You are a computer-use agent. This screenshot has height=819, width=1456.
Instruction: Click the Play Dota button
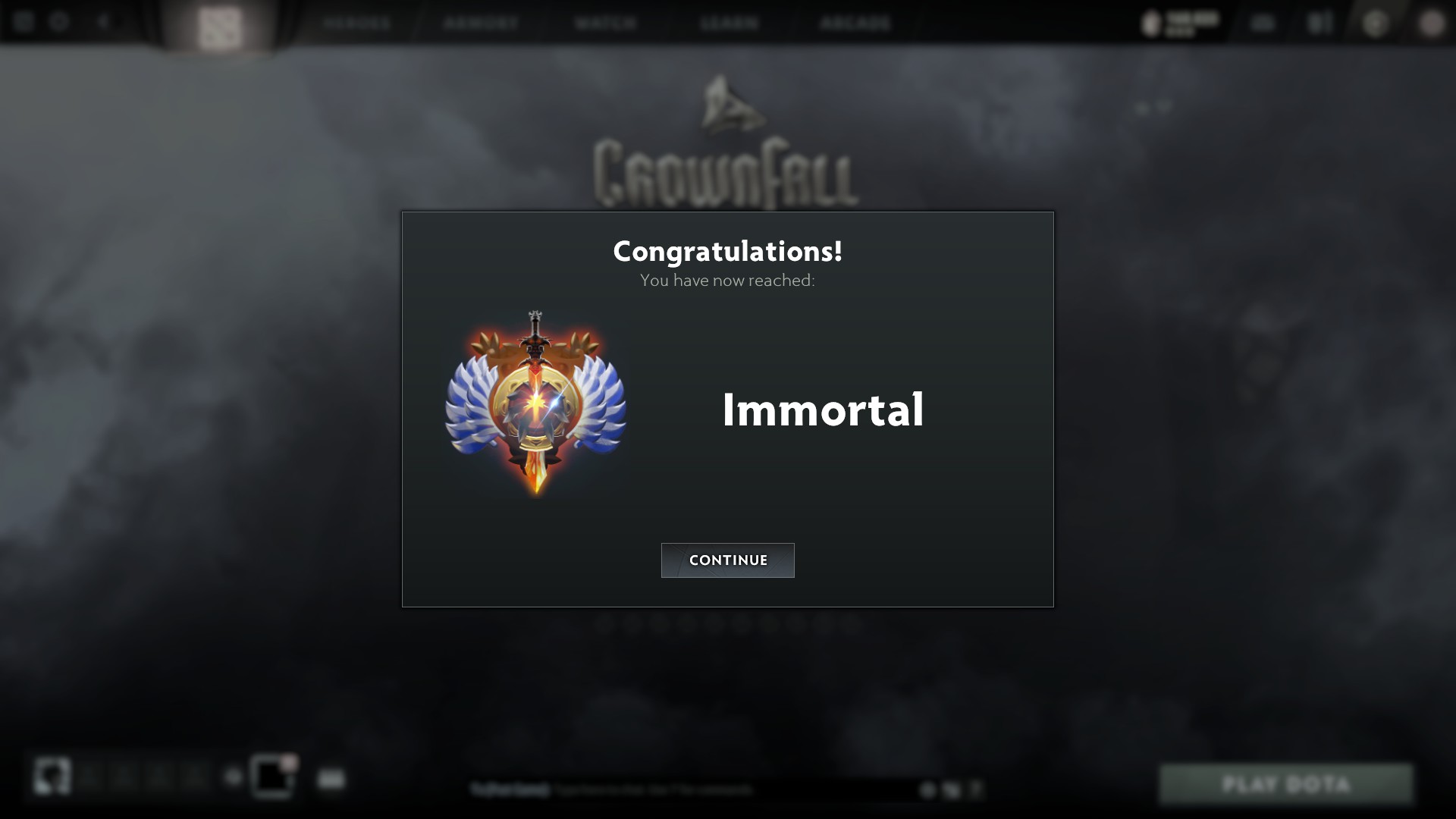pos(1286,784)
